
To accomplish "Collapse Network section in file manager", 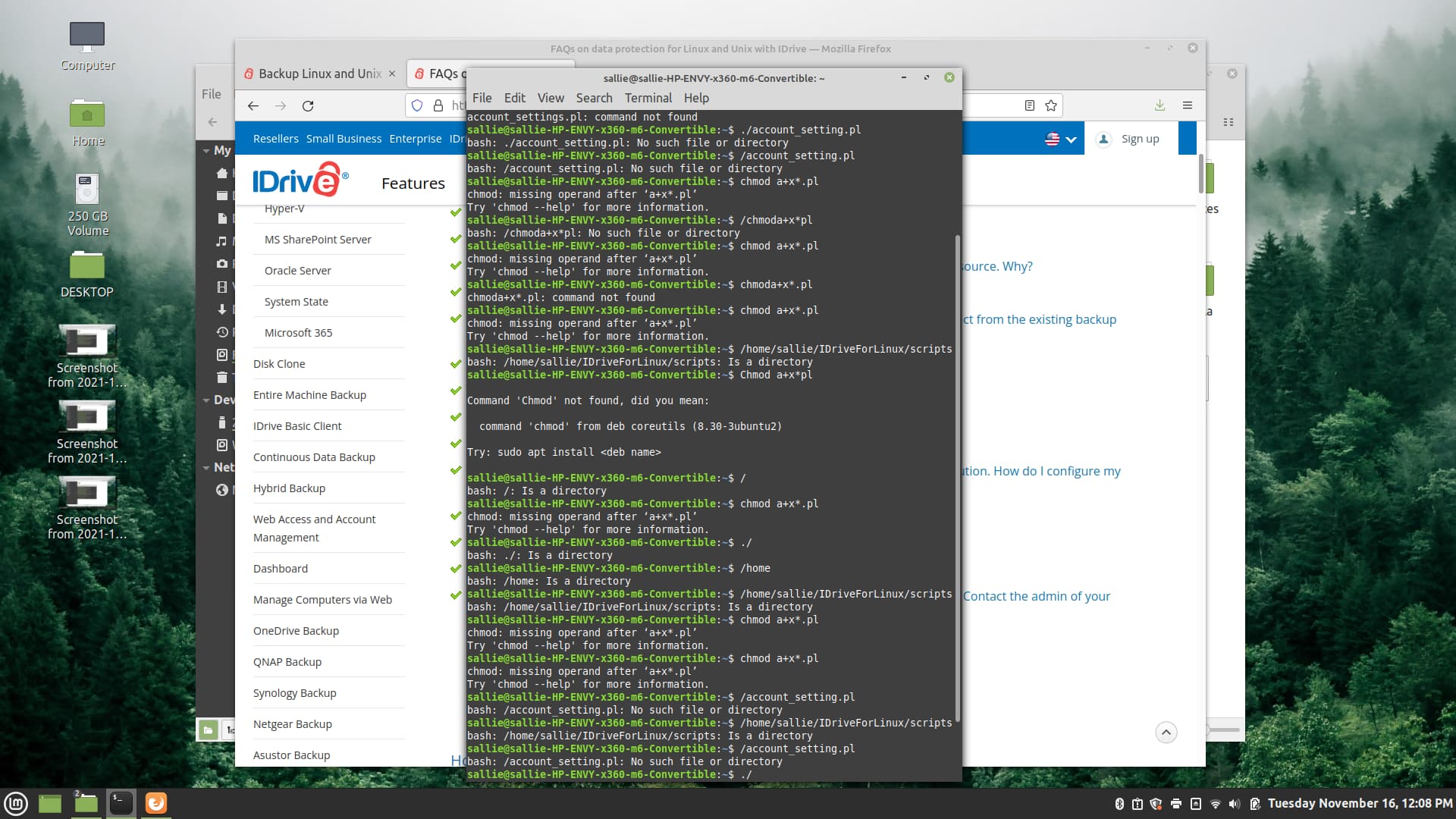I will pos(206,467).
